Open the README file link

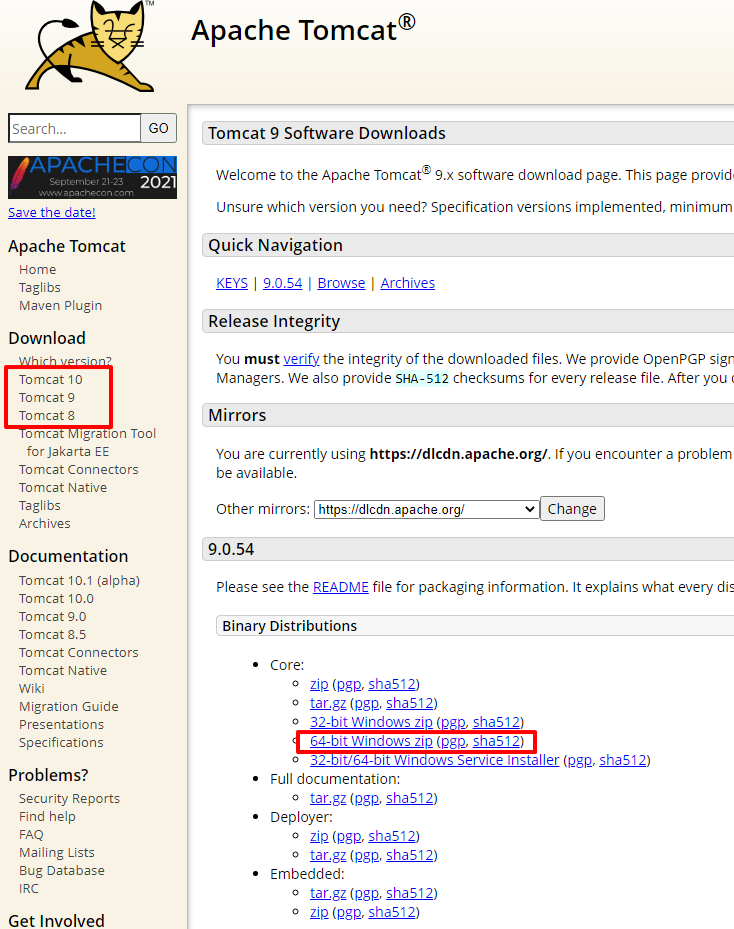tap(341, 587)
